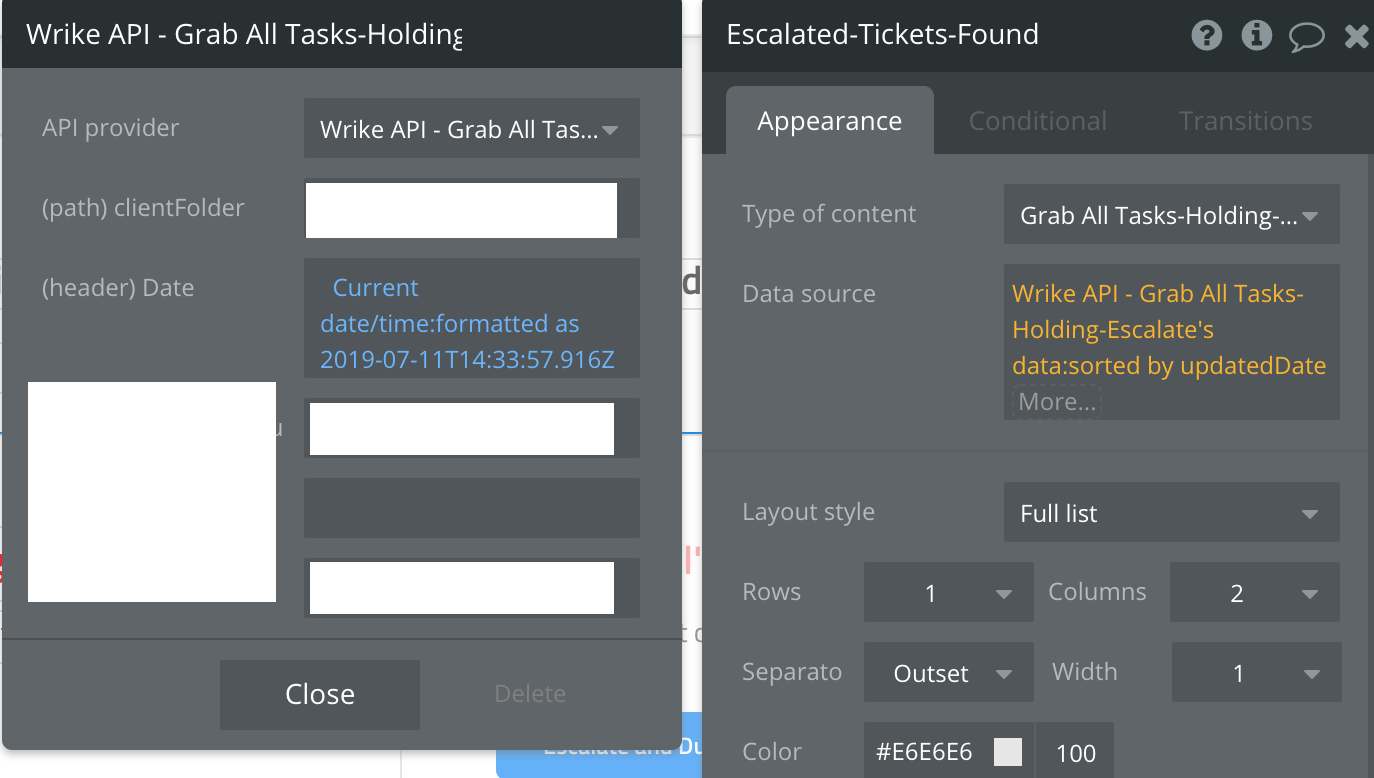Open the separator Width dropdown
Image resolution: width=1374 pixels, height=778 pixels.
[x=1256, y=672]
